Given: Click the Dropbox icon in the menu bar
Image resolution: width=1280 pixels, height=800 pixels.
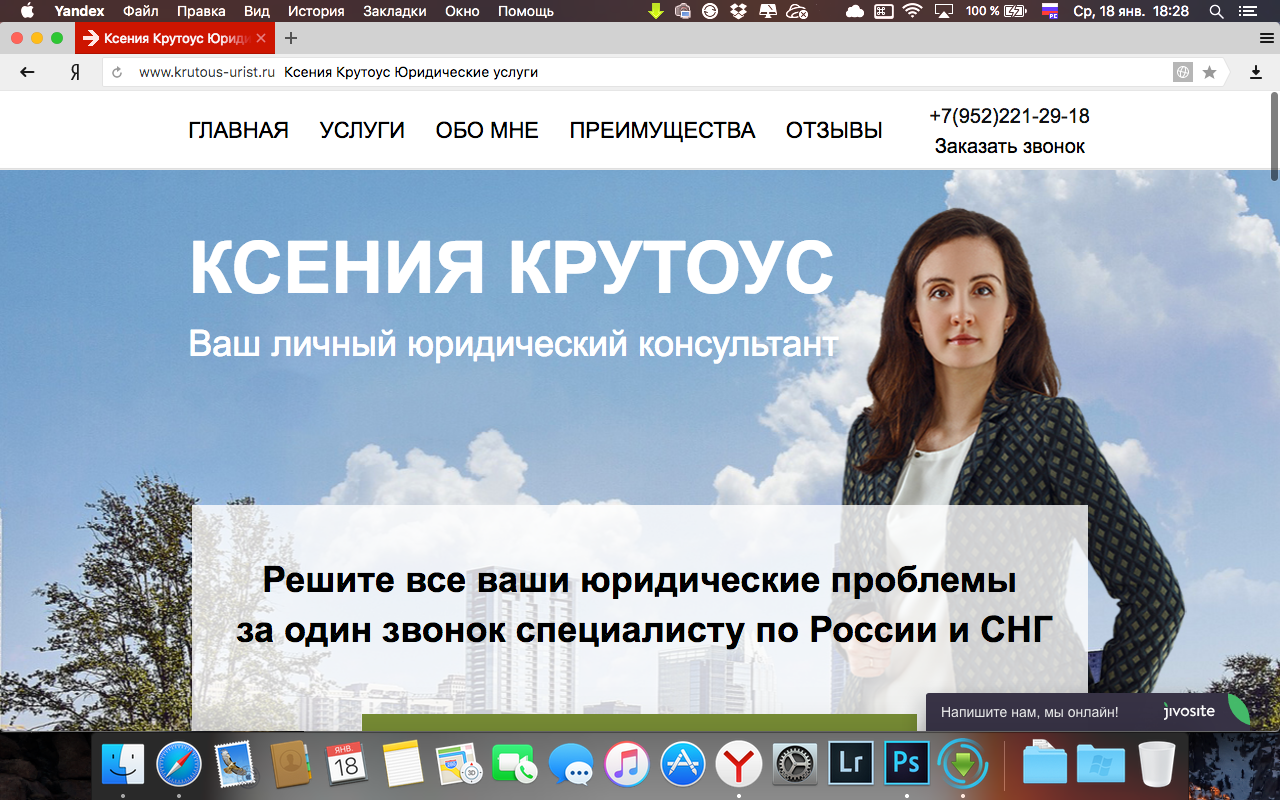Looking at the screenshot, I should point(737,11).
